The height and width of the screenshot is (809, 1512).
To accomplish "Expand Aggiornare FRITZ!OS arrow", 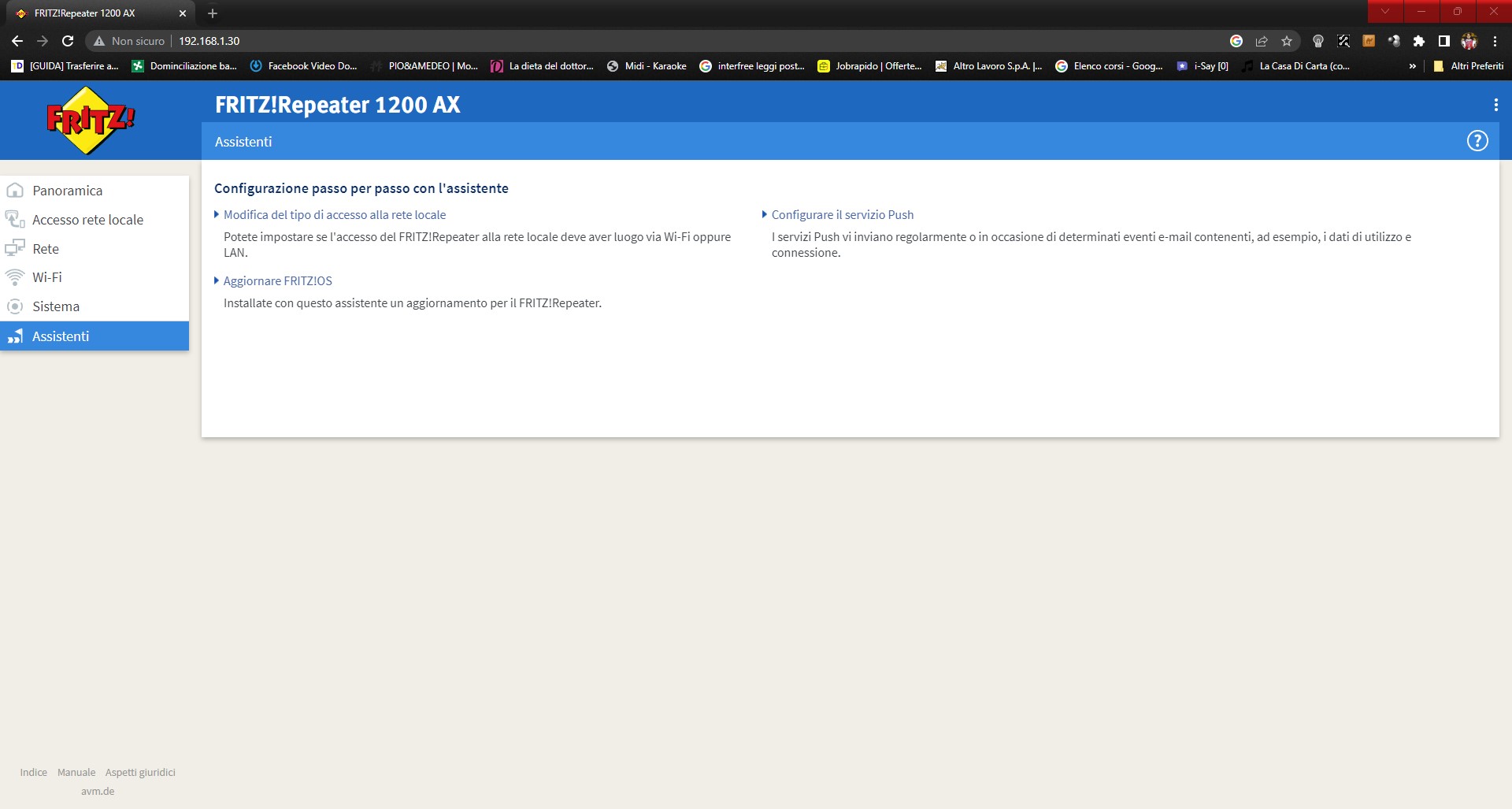I will (x=217, y=280).
